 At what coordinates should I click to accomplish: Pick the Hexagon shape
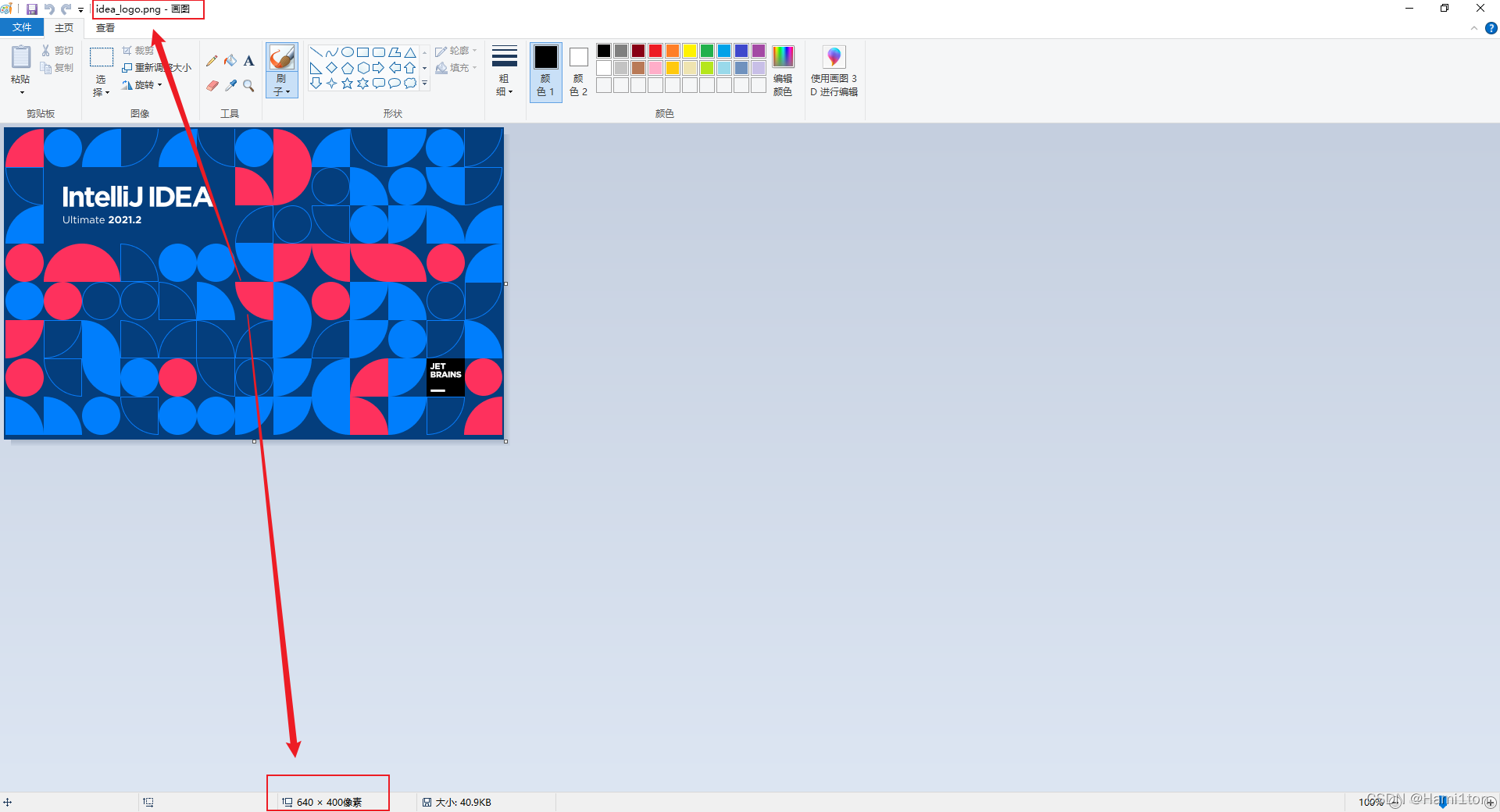[362, 68]
